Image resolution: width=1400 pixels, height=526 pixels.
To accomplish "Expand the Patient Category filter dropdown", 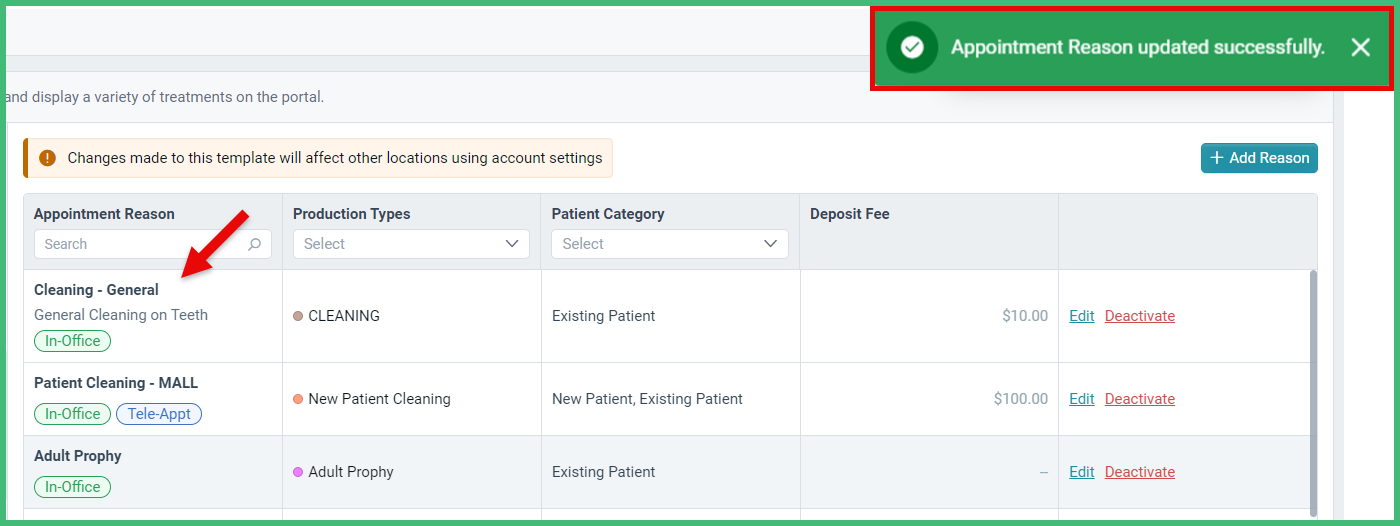I will click(x=670, y=244).
